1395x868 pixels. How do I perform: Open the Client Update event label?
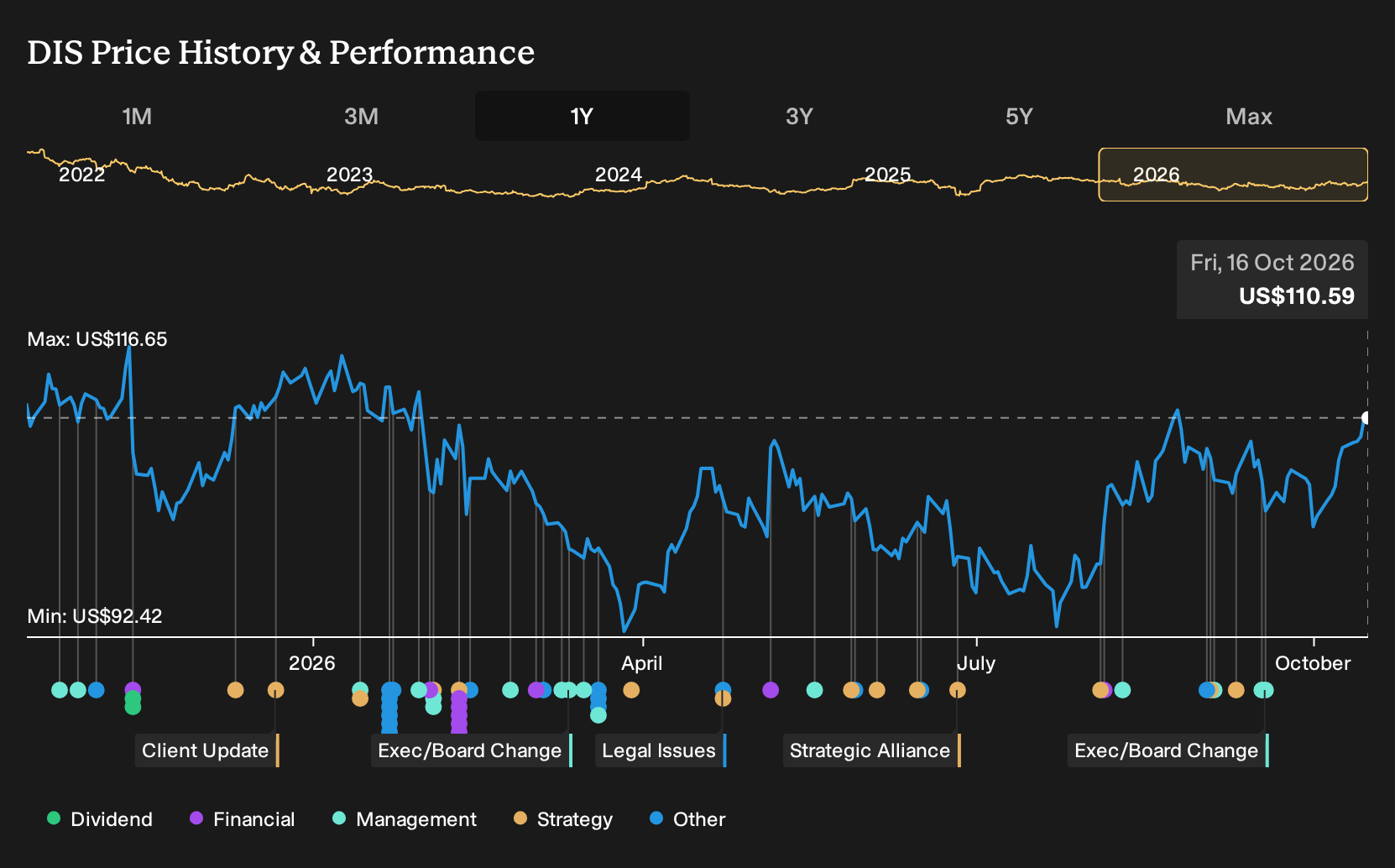[206, 750]
